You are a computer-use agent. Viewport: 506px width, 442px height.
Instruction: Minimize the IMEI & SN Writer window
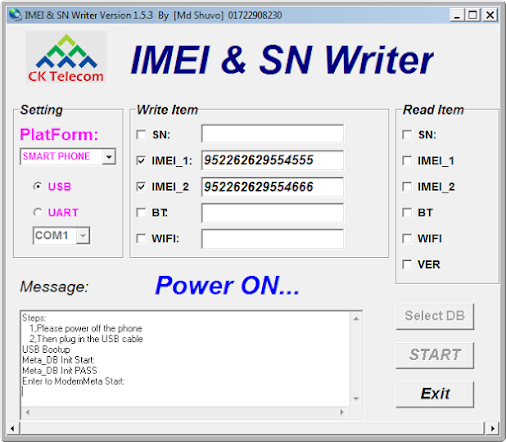point(457,15)
